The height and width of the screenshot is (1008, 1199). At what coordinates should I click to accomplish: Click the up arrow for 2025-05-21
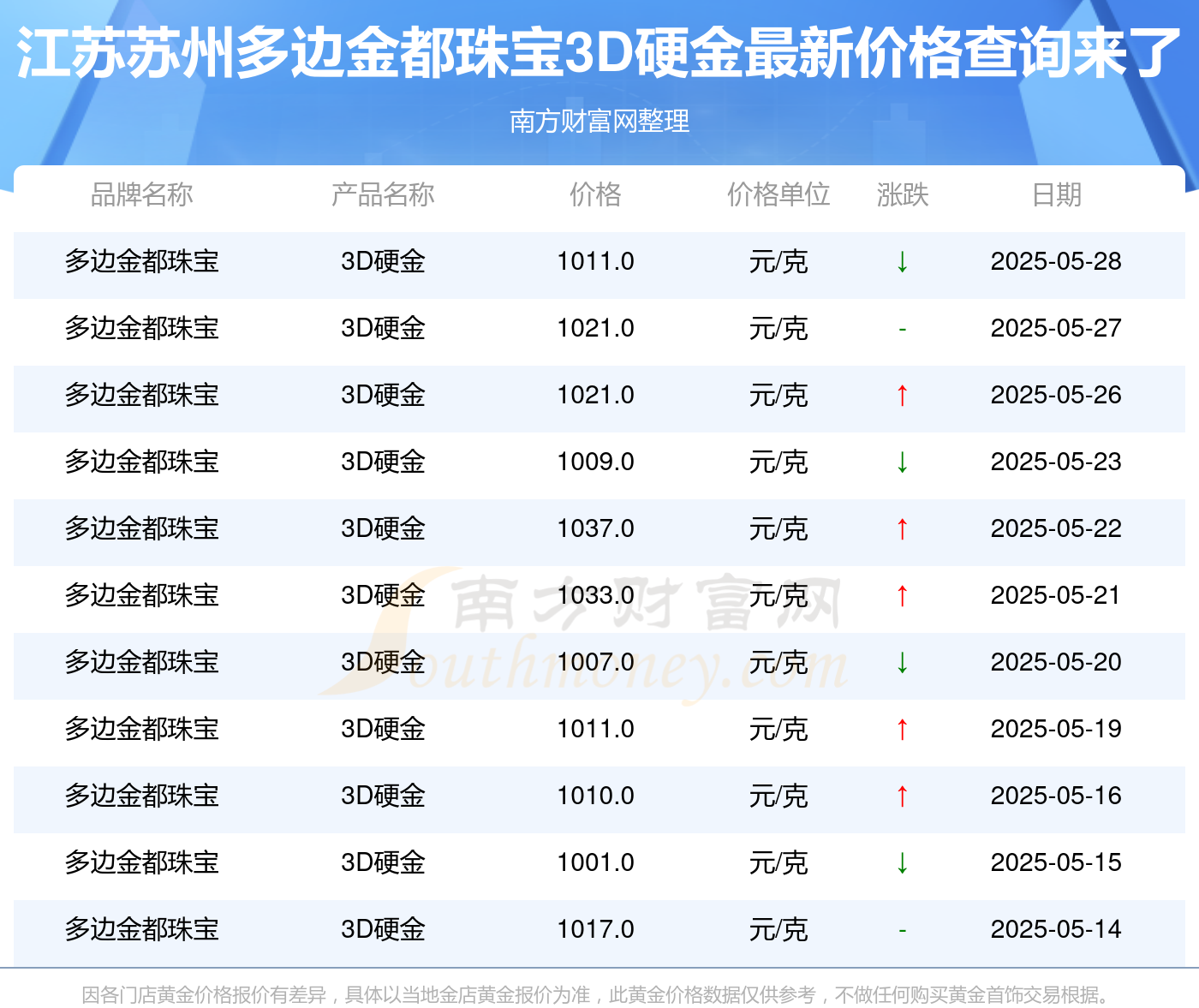[x=902, y=595]
